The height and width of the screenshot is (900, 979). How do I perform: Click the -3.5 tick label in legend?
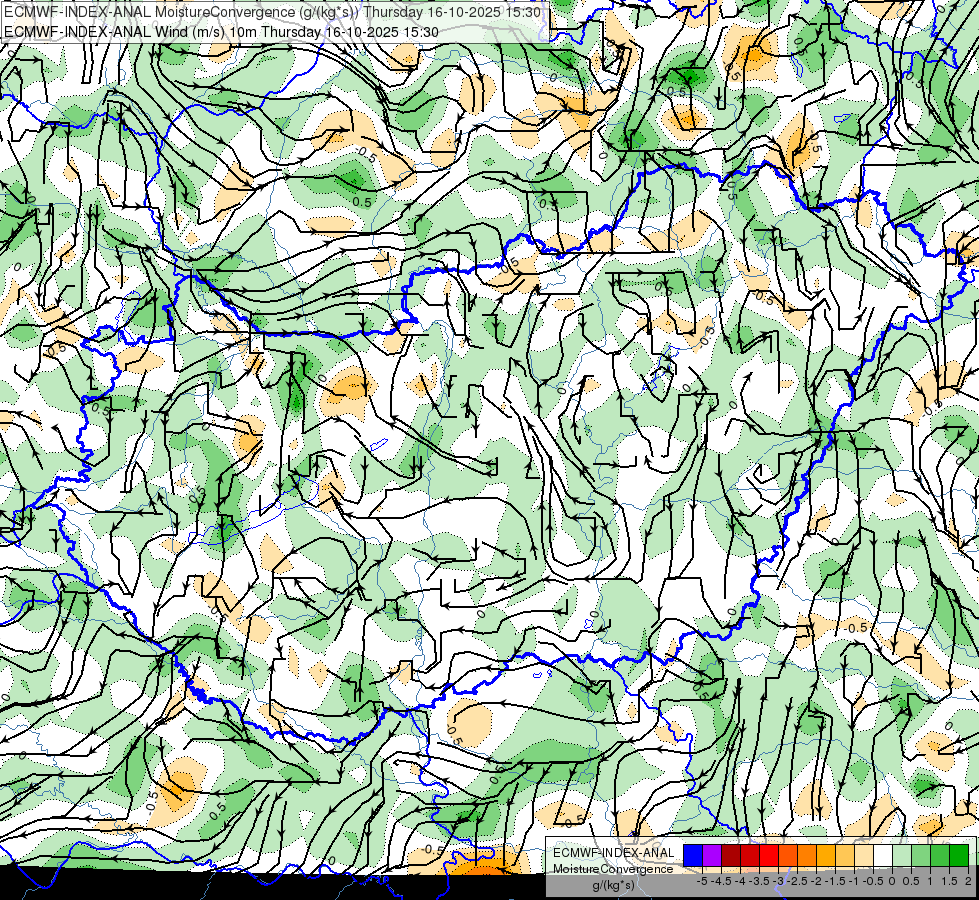point(759,881)
